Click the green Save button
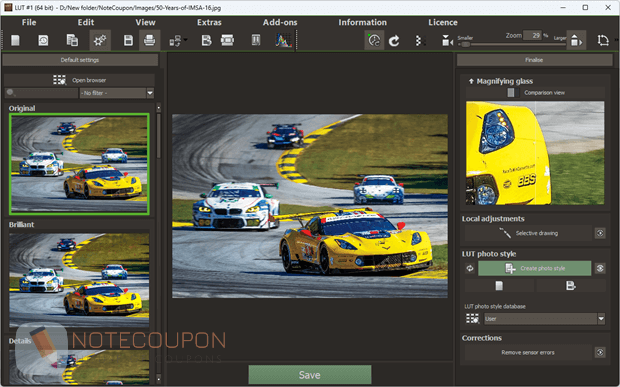 click(310, 375)
